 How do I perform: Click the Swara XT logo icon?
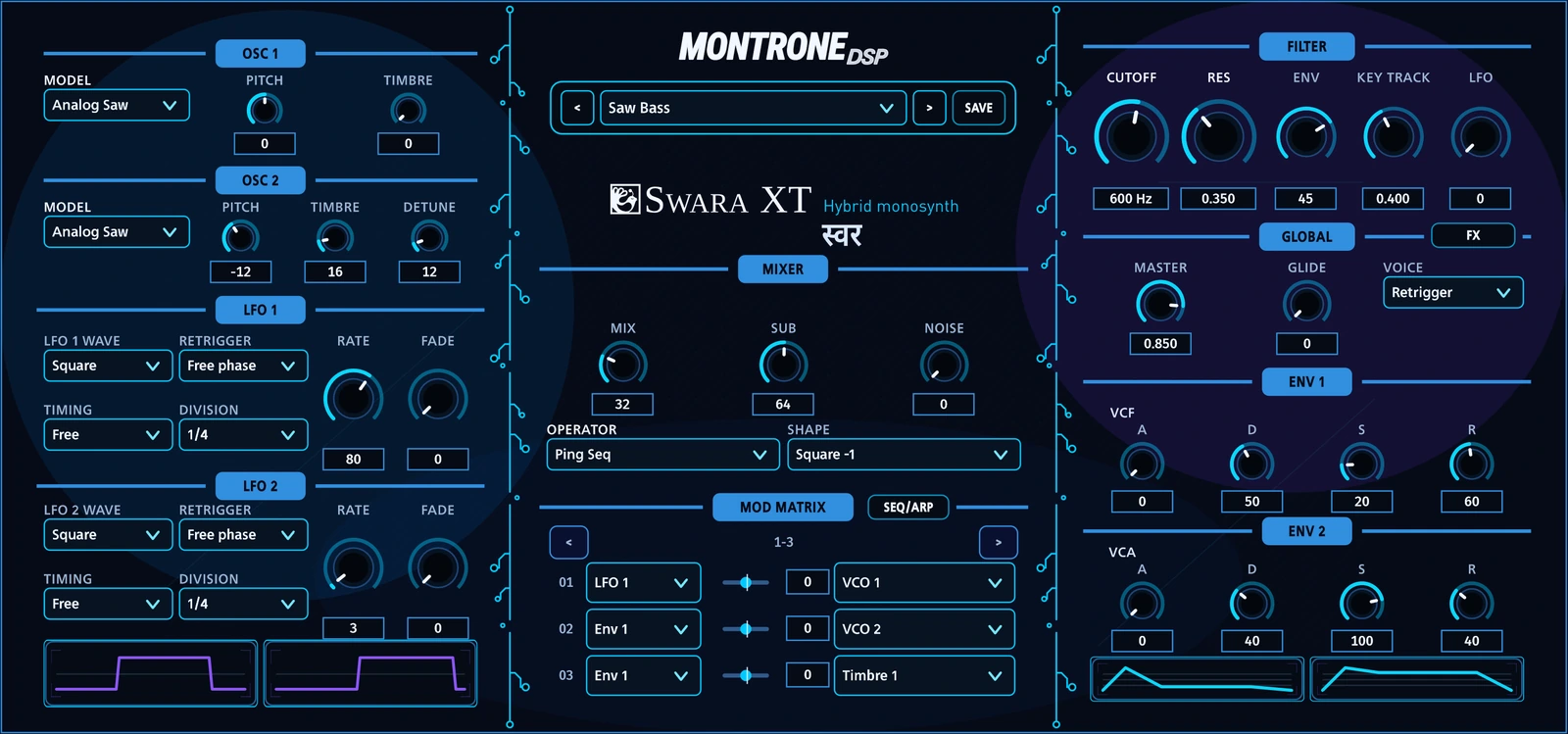(x=624, y=199)
